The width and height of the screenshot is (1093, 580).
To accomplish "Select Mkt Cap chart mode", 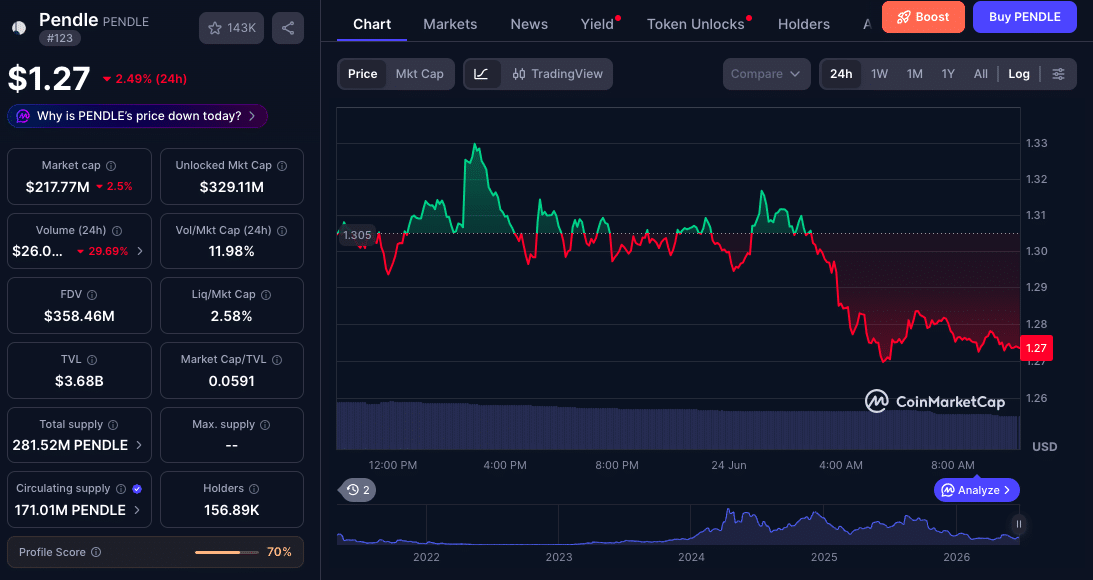I will click(420, 74).
